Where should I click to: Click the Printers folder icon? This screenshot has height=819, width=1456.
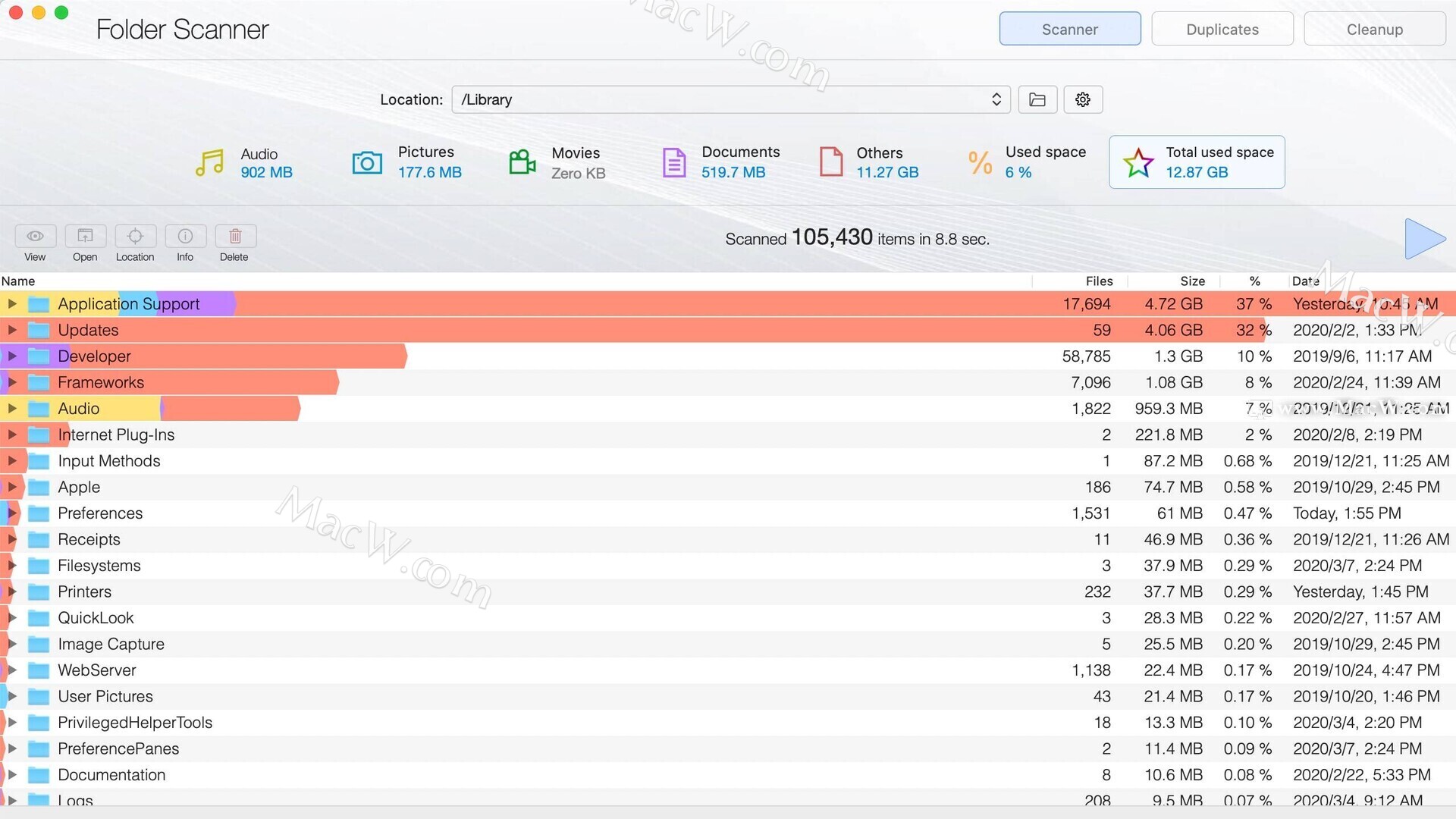point(39,592)
